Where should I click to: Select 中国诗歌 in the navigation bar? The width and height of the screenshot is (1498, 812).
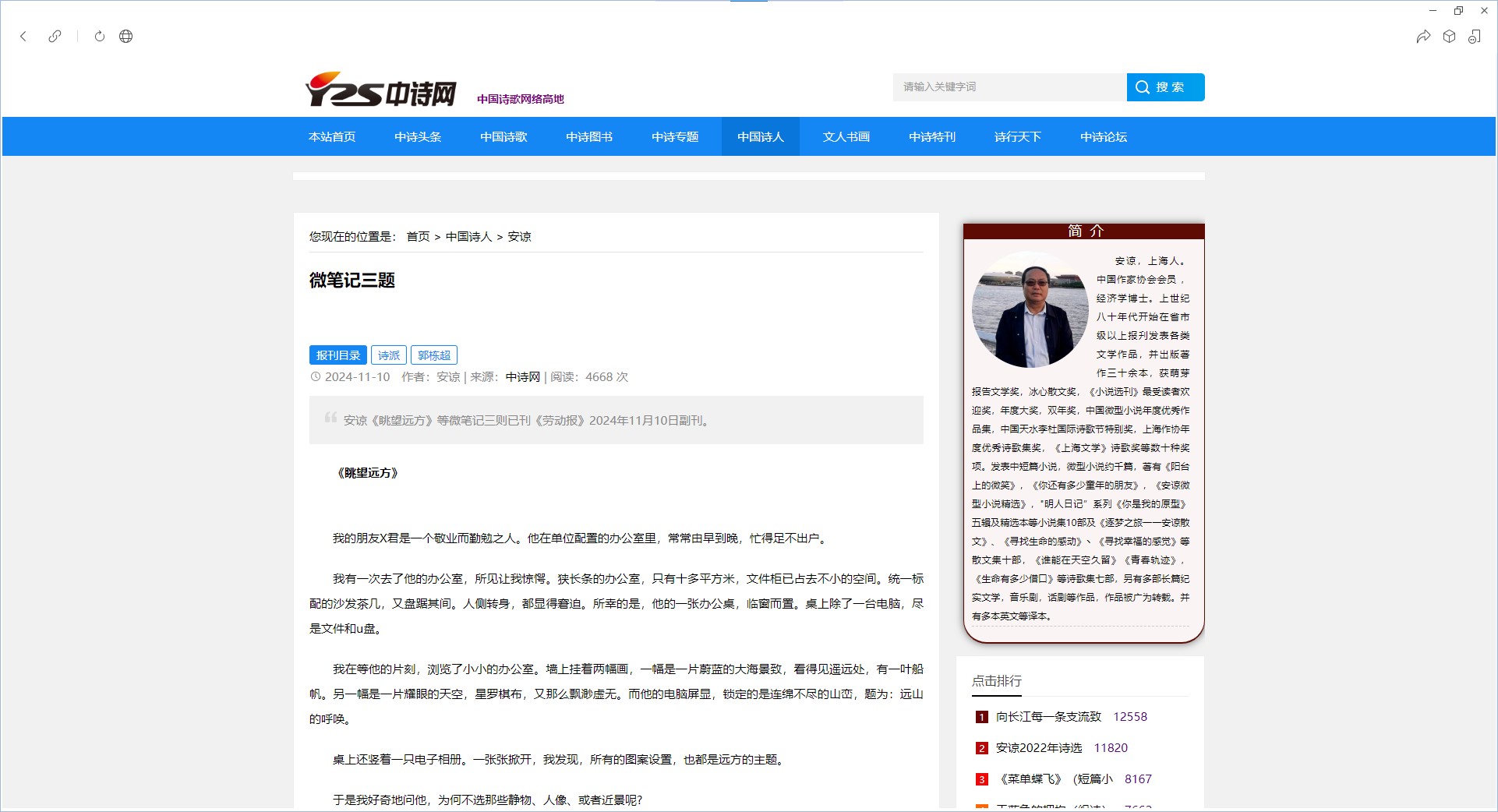coord(503,137)
